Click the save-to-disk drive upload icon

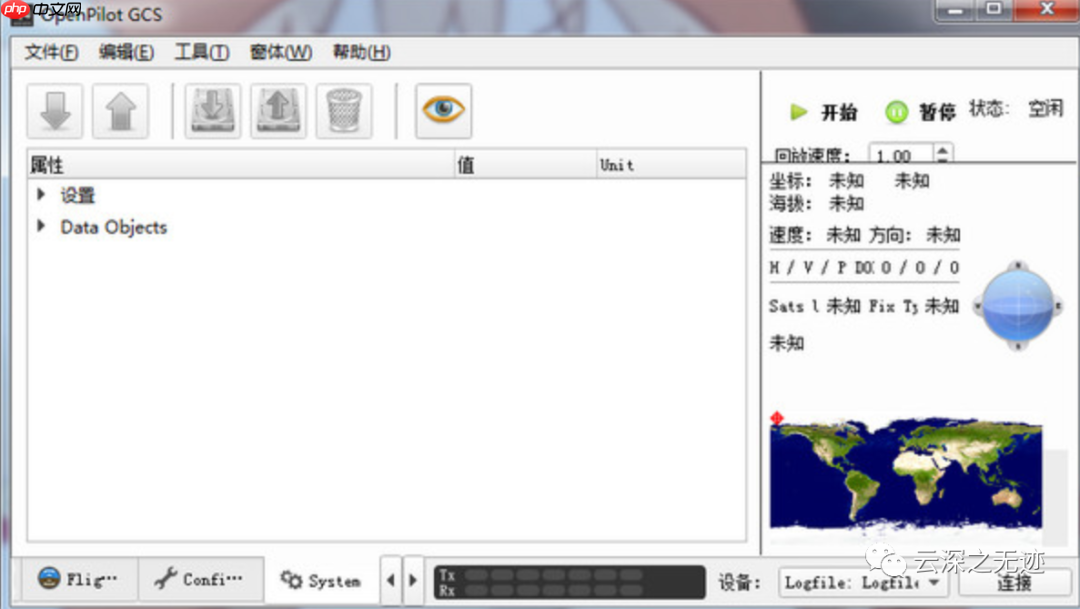coord(278,111)
